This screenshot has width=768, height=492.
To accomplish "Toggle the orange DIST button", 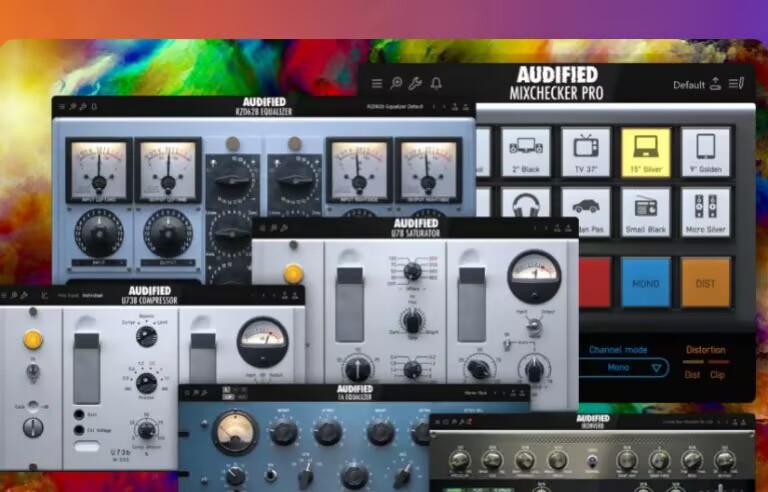I will pyautogui.click(x=705, y=283).
